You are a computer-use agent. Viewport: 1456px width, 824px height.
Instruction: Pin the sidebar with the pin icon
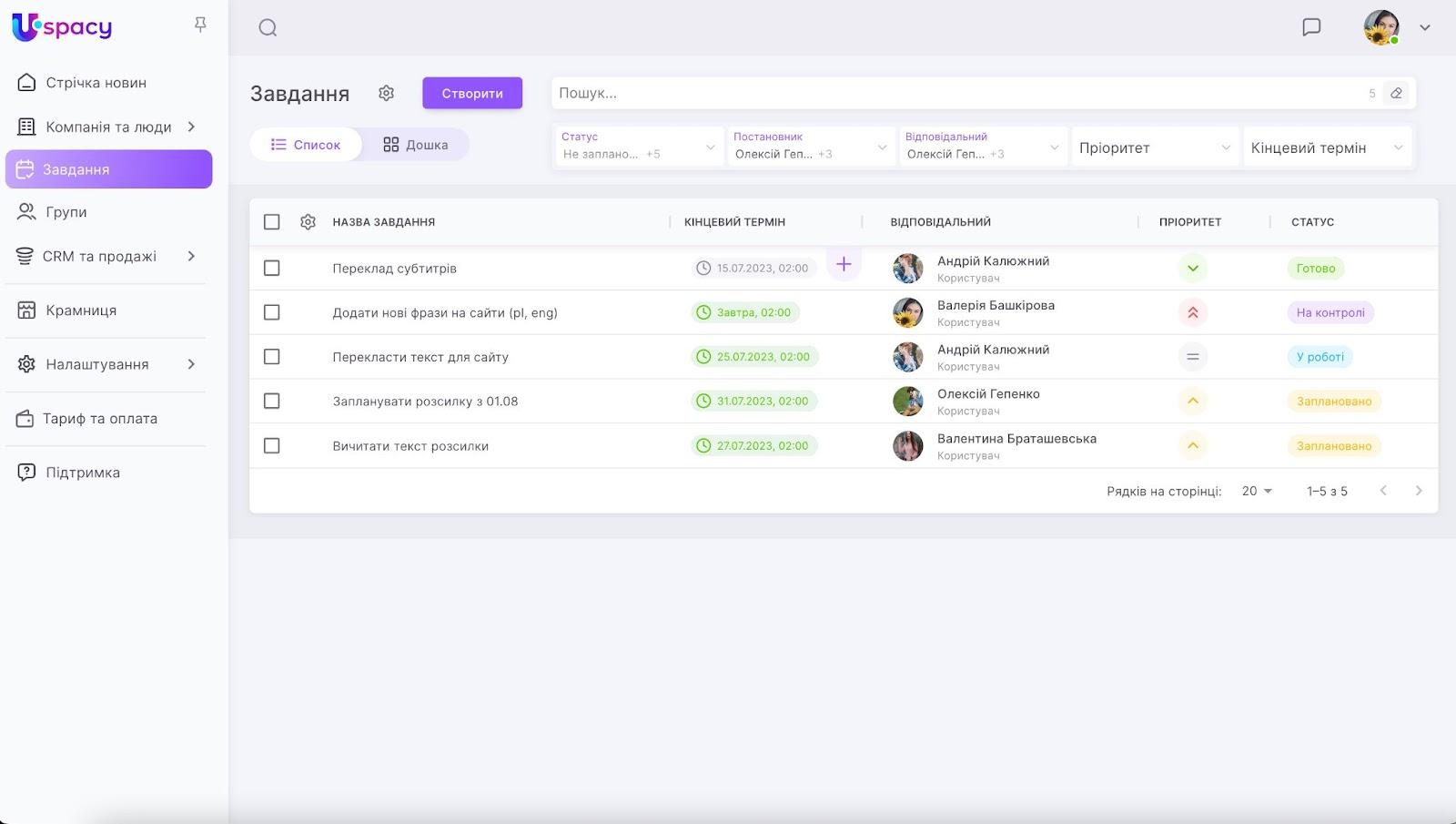(x=200, y=25)
